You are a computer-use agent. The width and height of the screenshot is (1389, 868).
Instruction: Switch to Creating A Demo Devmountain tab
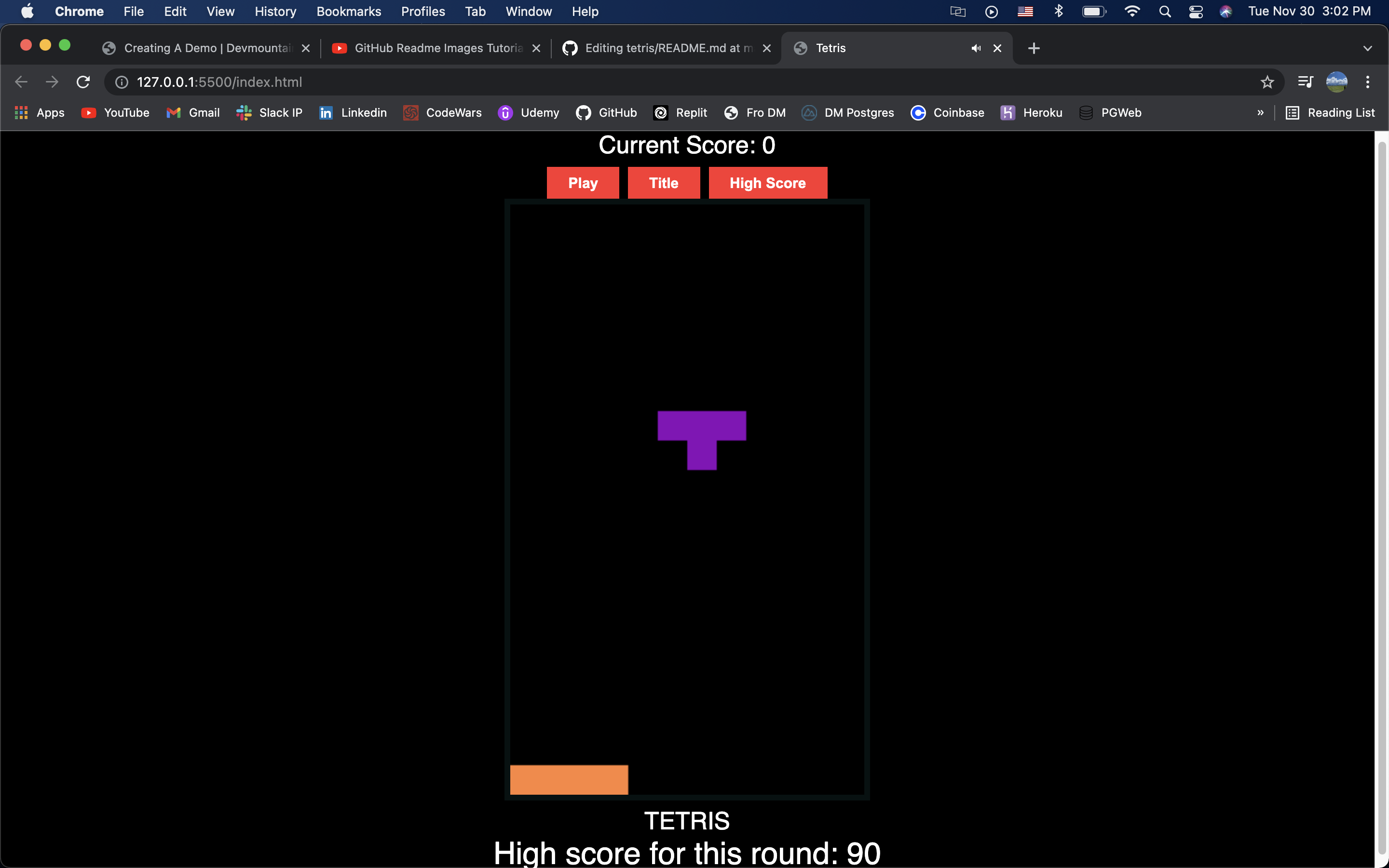(x=206, y=48)
